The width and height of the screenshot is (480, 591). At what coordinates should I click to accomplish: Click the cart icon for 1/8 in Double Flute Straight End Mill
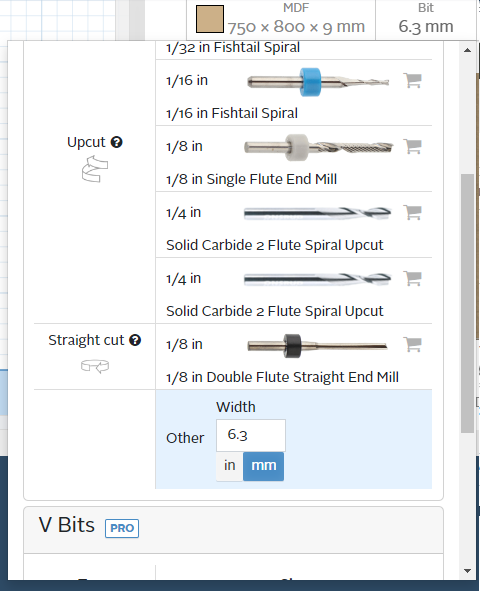[413, 344]
